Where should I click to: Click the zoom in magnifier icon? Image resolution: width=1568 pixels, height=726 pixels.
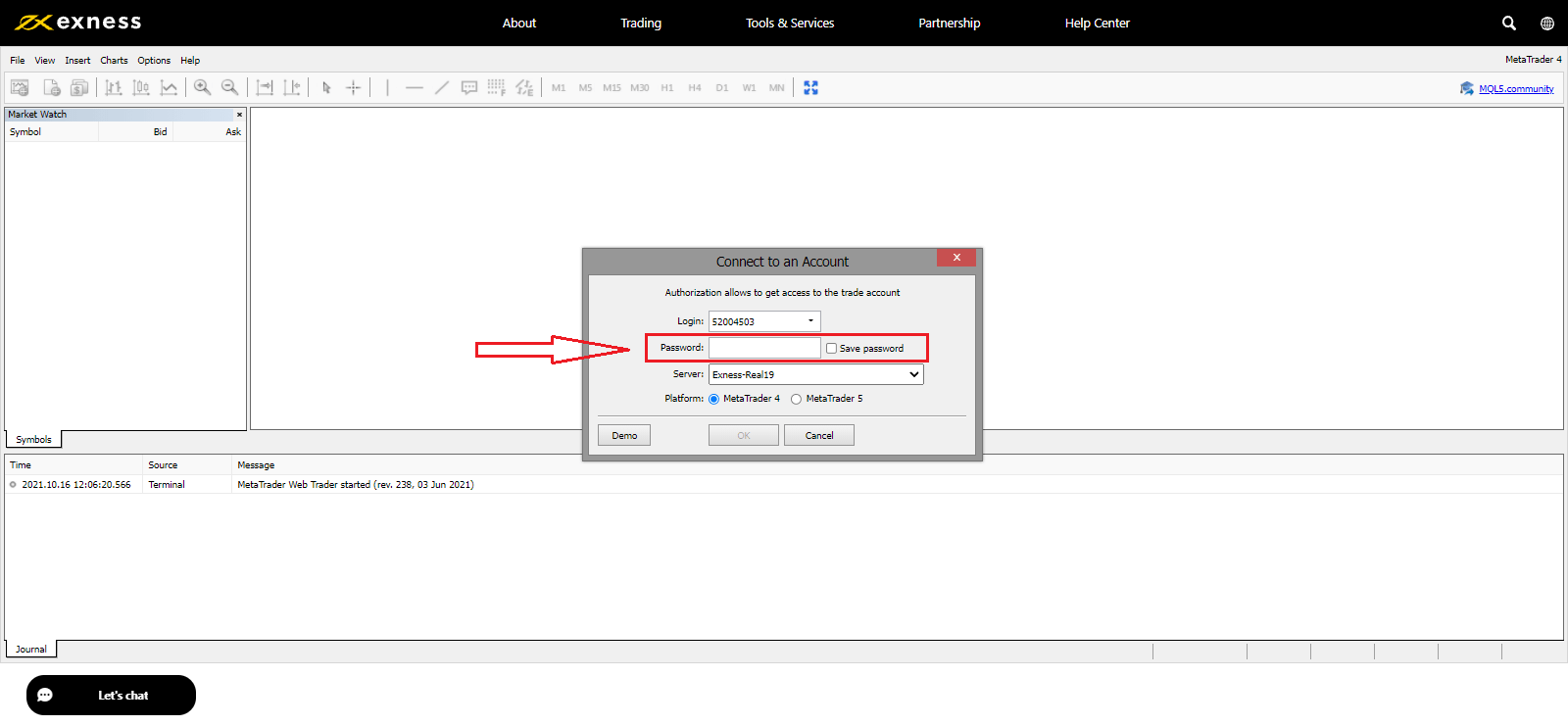point(202,87)
